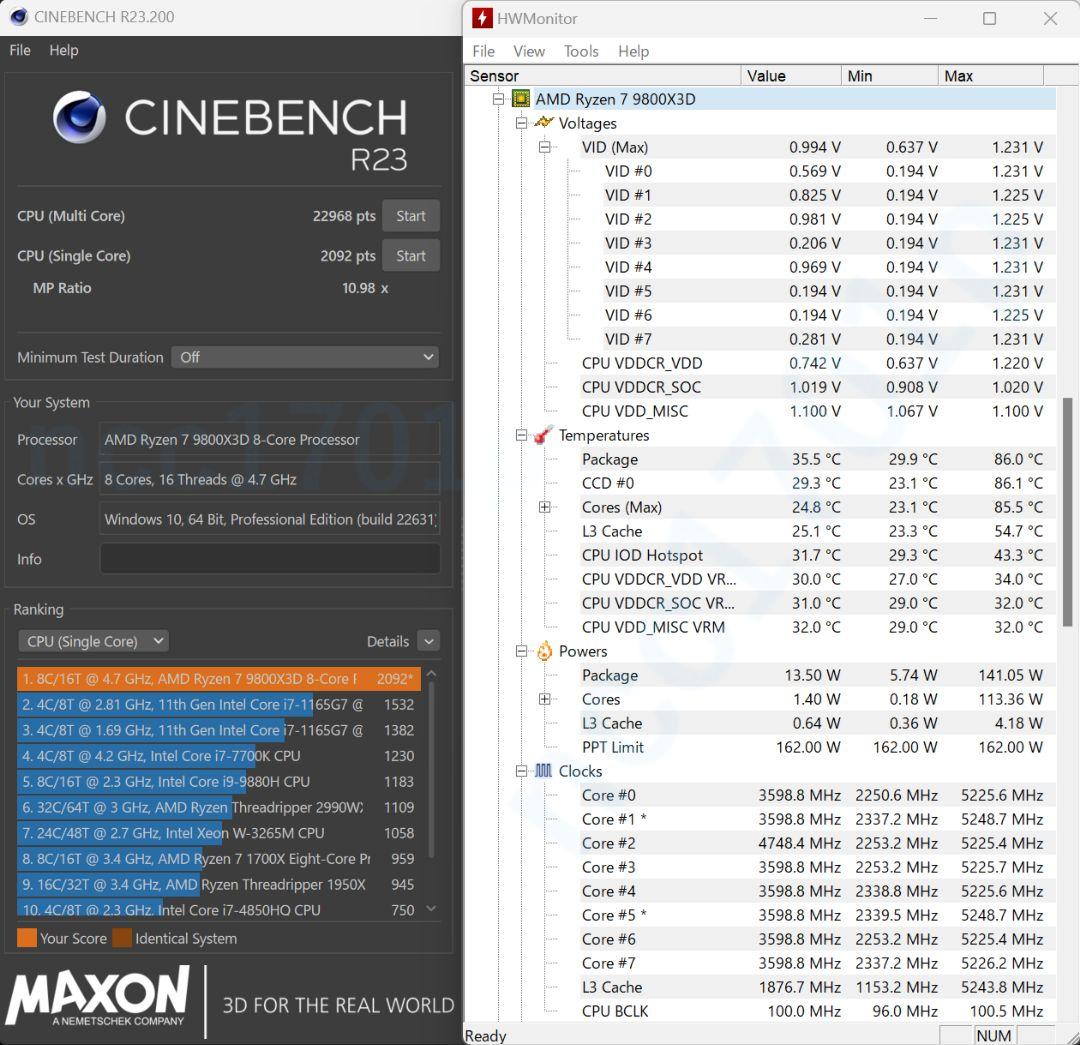Open the Cinebench Help menu
The width and height of the screenshot is (1080, 1045).
tap(63, 50)
